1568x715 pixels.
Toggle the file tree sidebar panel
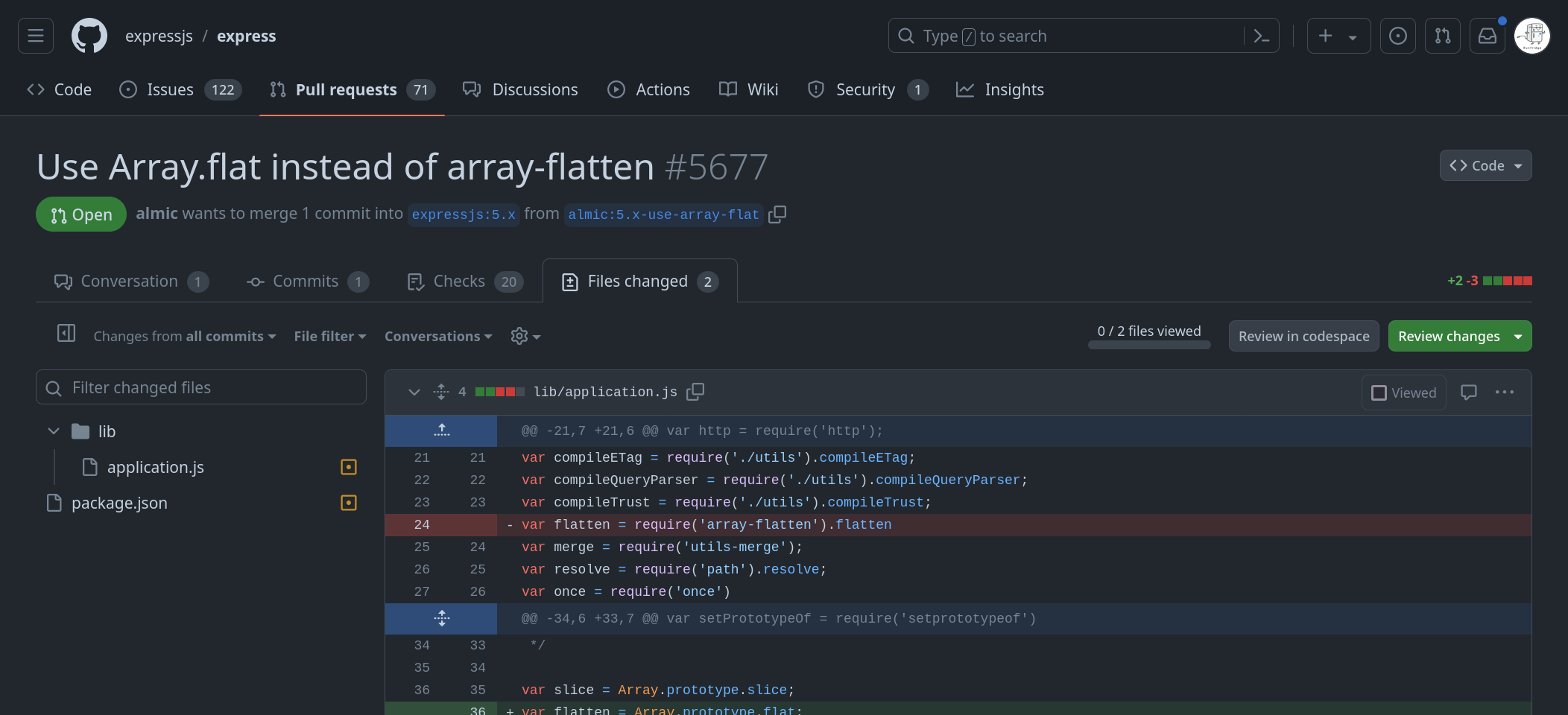66,333
